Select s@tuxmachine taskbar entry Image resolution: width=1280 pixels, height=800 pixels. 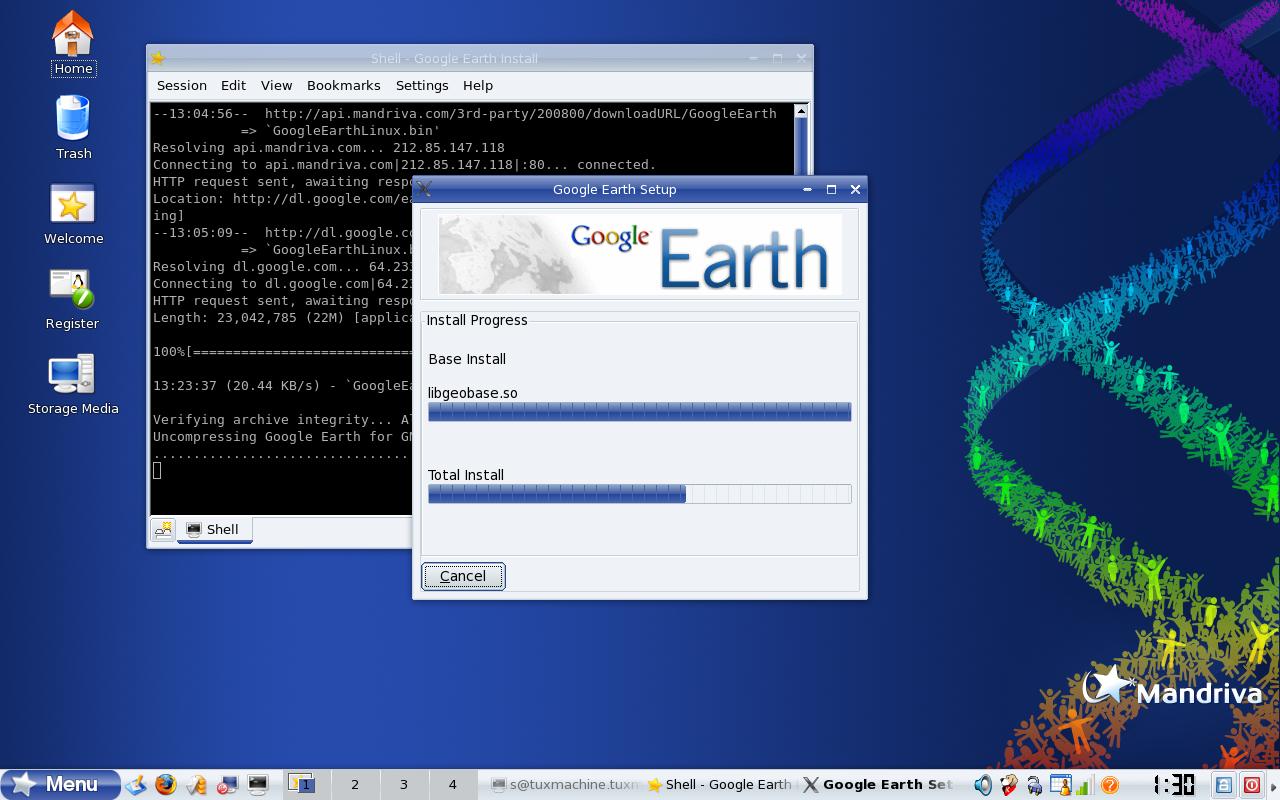(x=563, y=785)
